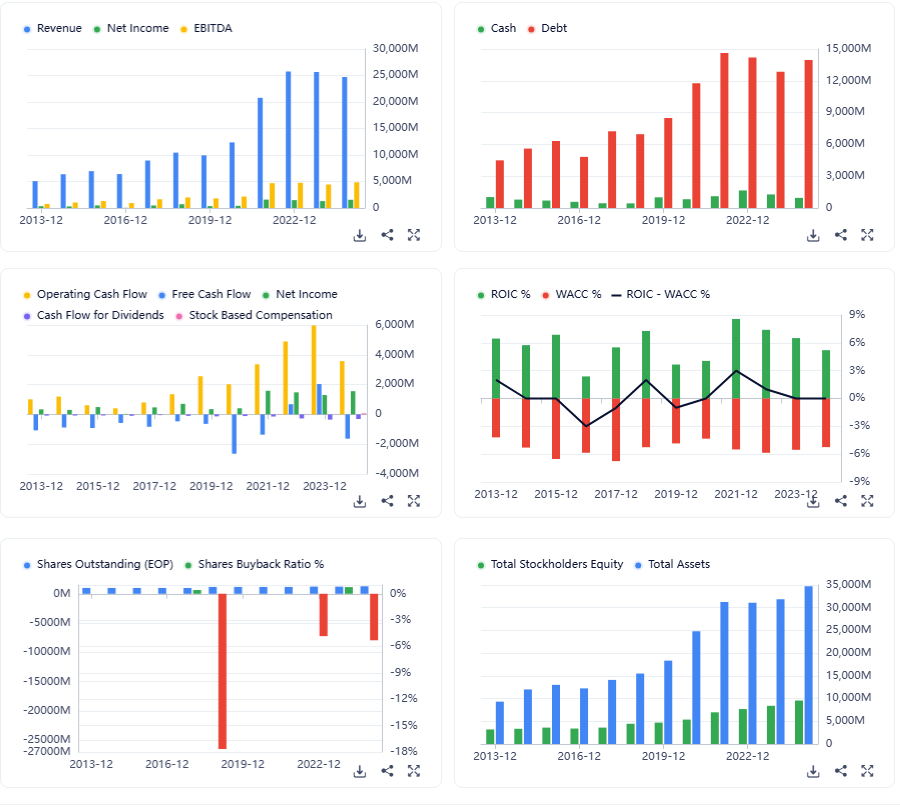Download the Total Assets chart
This screenshot has height=810, width=900.
(x=813, y=771)
